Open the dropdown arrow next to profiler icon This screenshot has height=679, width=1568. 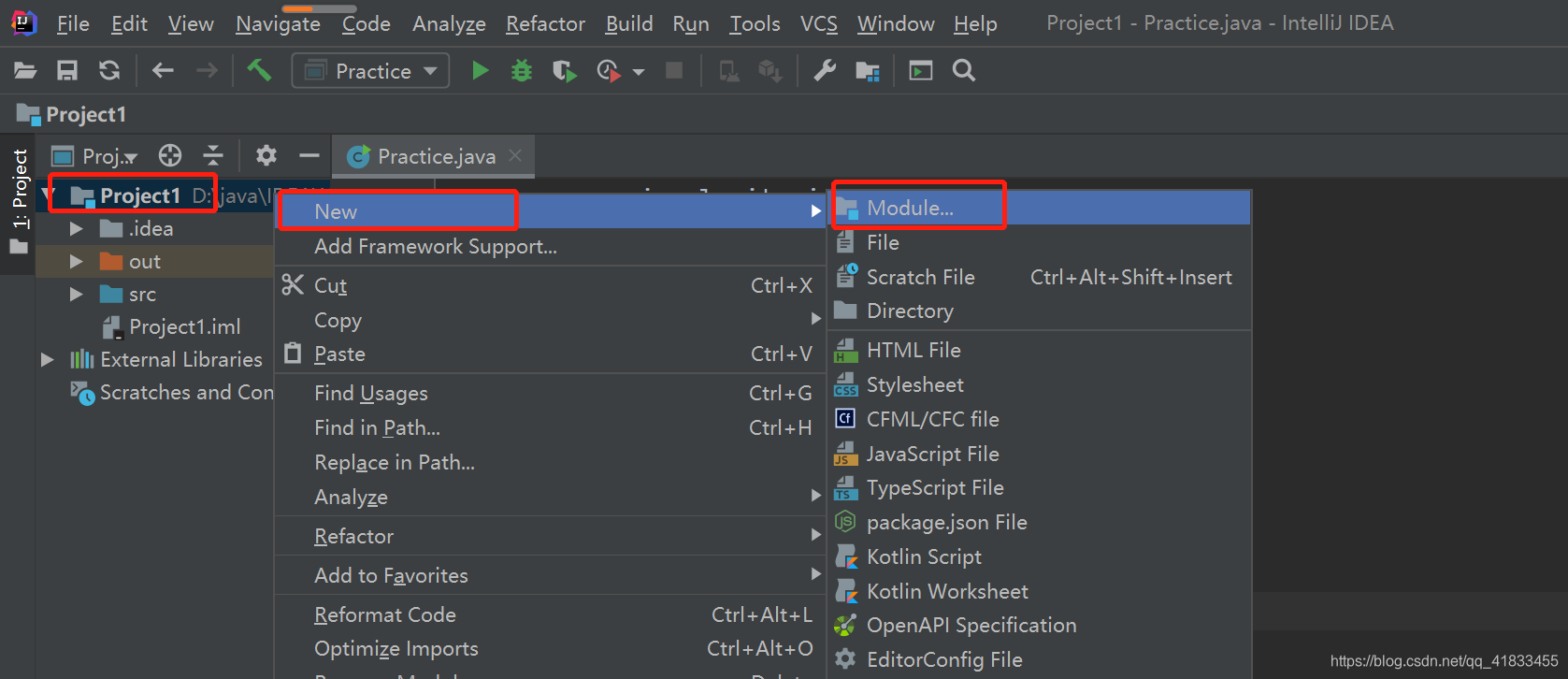pyautogui.click(x=639, y=72)
